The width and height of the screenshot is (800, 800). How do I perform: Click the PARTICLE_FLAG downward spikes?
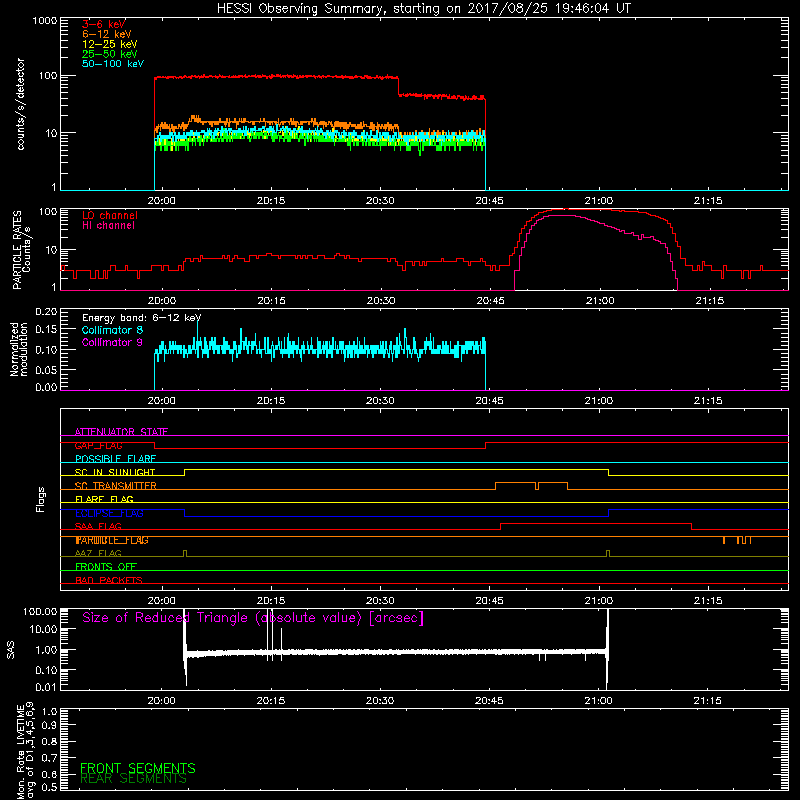point(737,540)
